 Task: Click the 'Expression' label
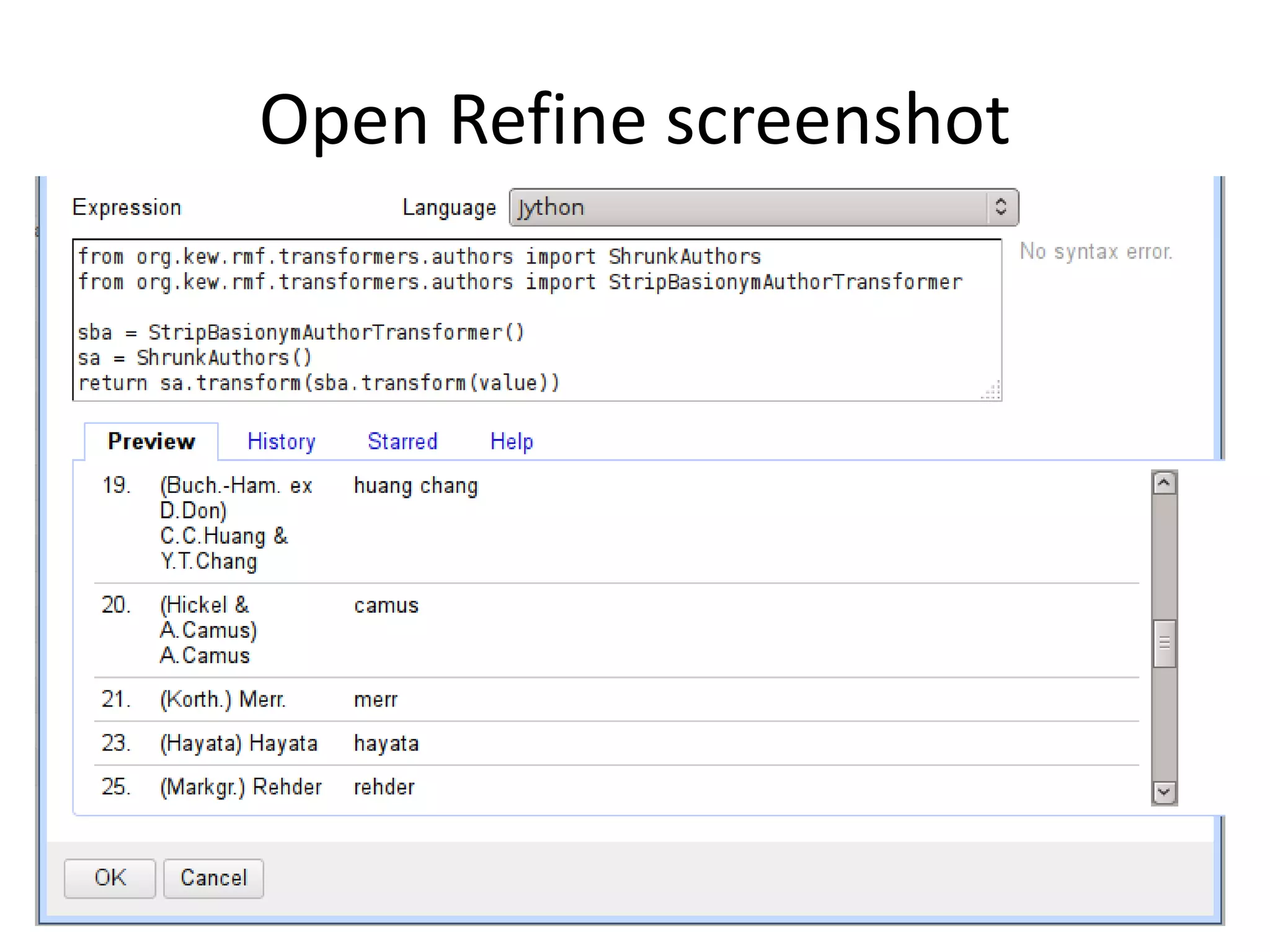pos(127,207)
